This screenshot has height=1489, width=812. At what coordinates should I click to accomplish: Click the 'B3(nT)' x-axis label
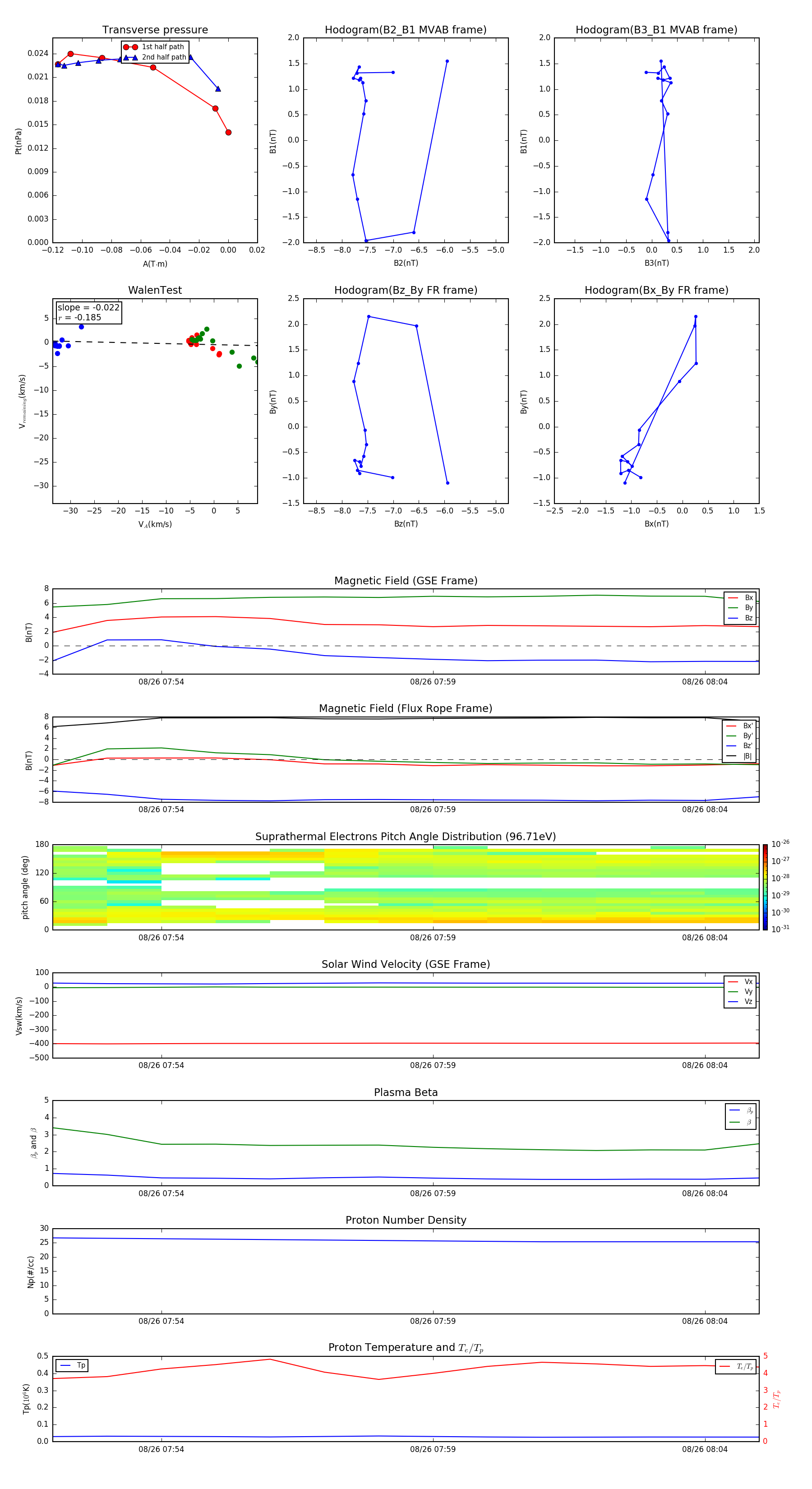click(656, 263)
